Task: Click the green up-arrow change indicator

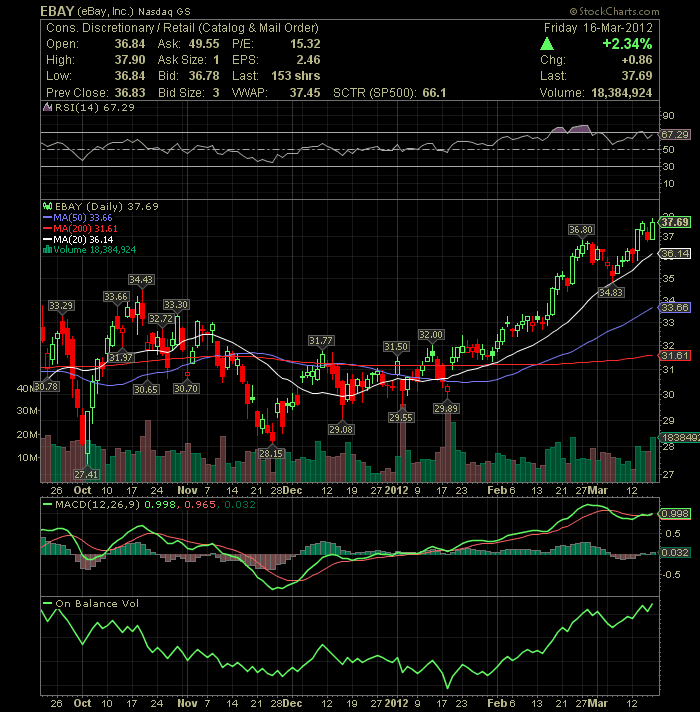Action: click(x=547, y=44)
